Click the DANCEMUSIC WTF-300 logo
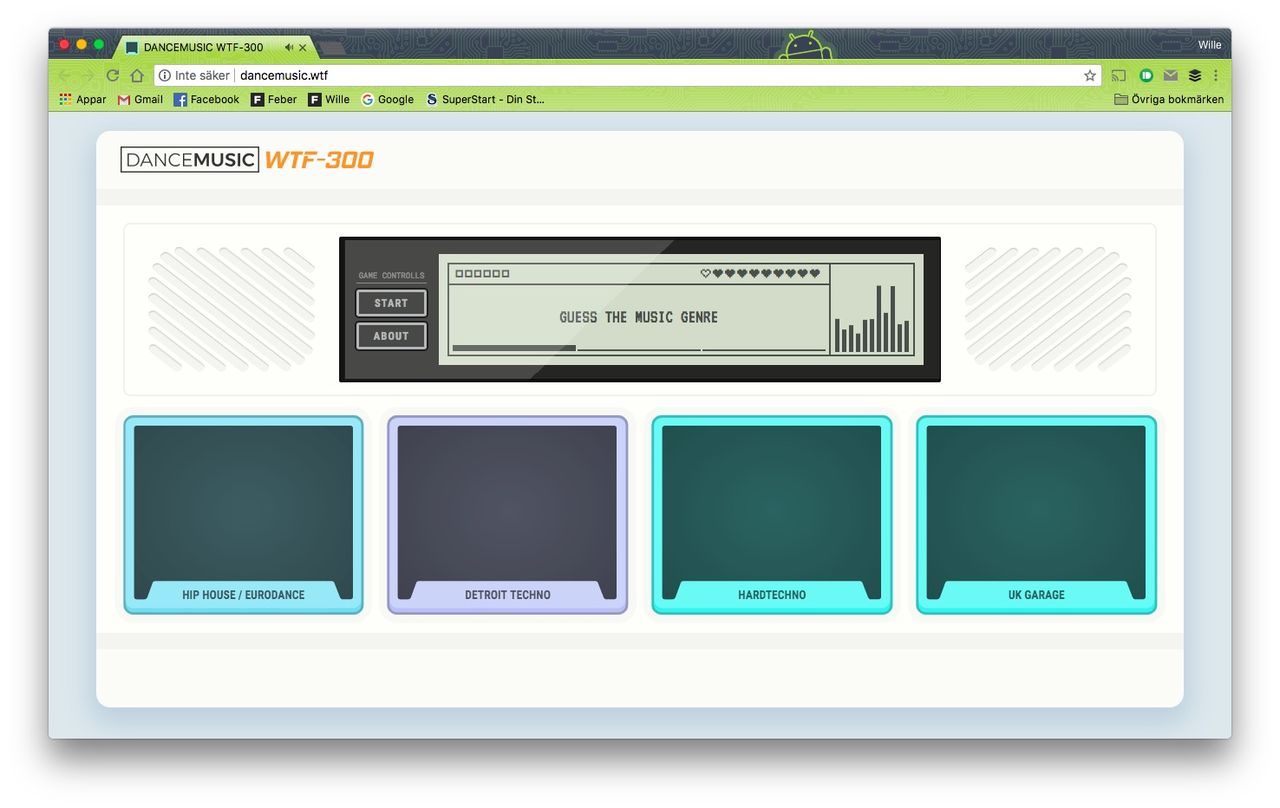This screenshot has width=1280, height=808. pos(247,160)
